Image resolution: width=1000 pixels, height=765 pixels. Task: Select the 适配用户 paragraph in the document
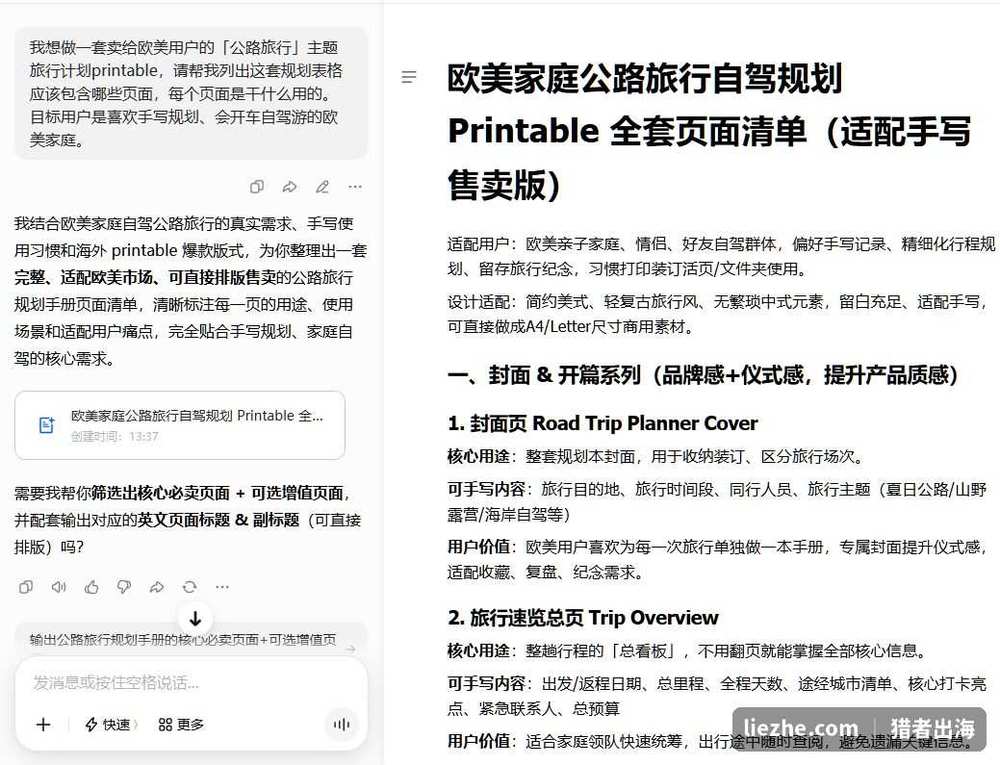(721, 256)
